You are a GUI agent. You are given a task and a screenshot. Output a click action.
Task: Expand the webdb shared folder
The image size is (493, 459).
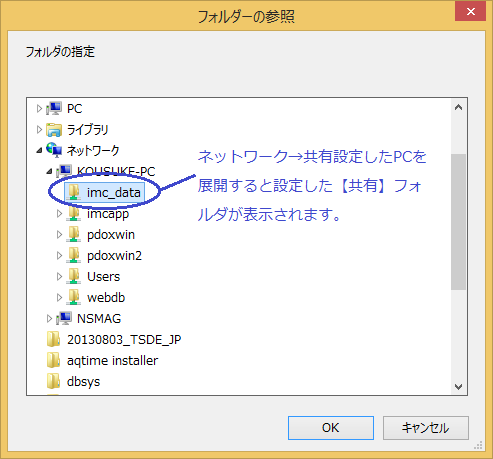[59, 298]
